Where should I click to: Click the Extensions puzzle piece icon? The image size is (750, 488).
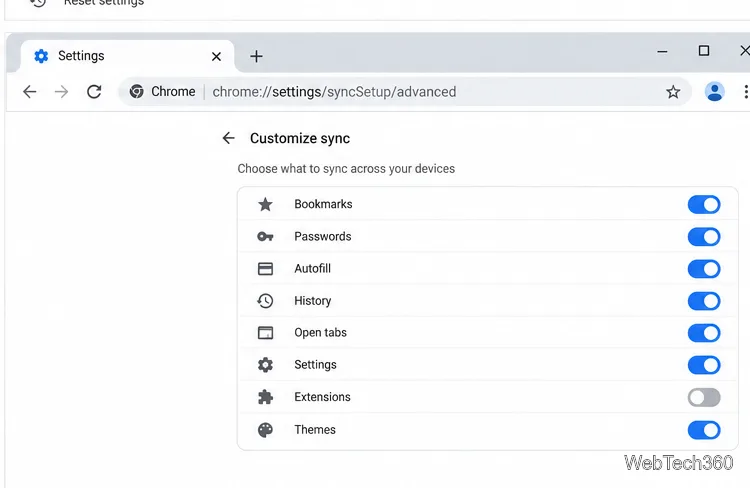pos(265,397)
